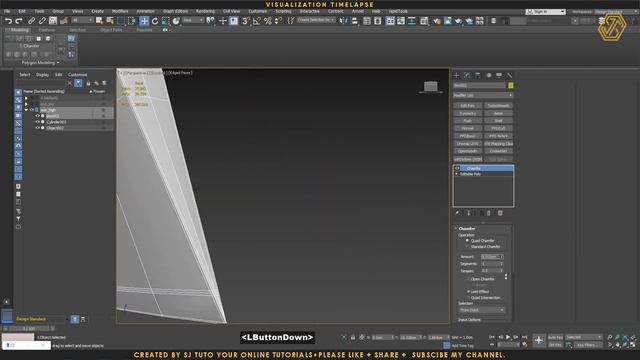Toggle Quad Intersection checkbox
640x360 pixels.
(468, 298)
